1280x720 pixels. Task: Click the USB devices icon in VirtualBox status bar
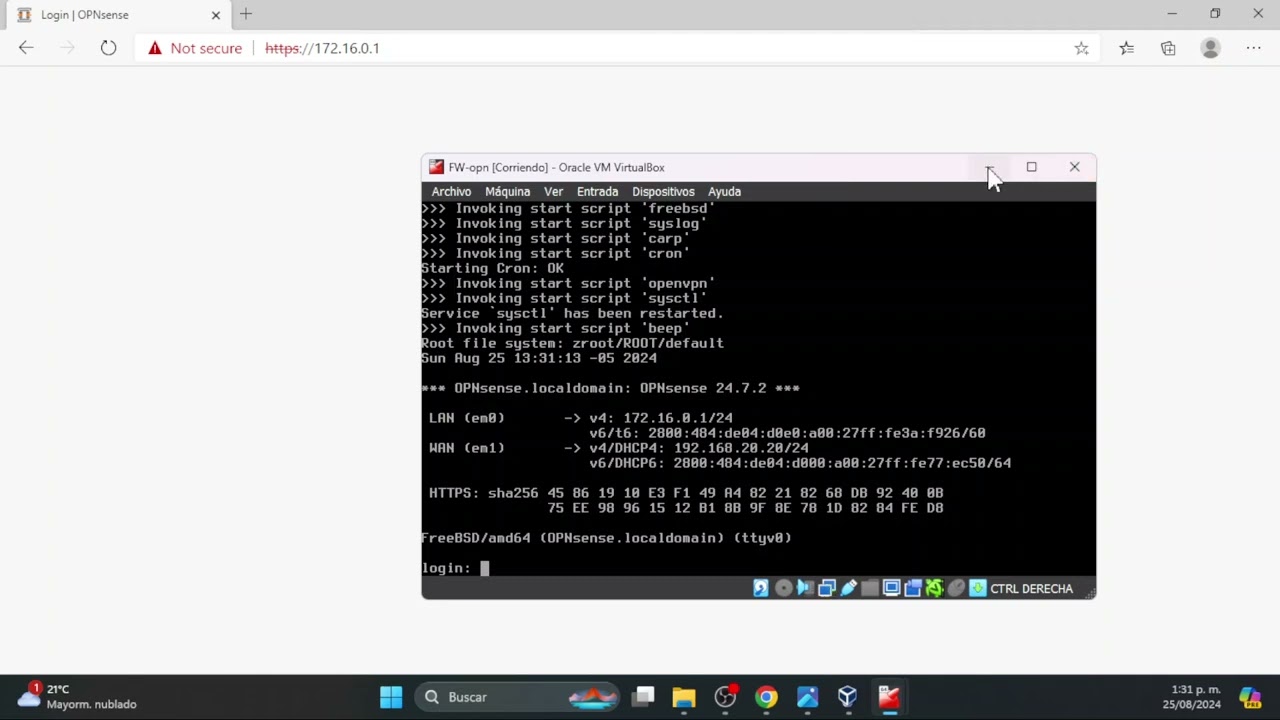(x=849, y=588)
